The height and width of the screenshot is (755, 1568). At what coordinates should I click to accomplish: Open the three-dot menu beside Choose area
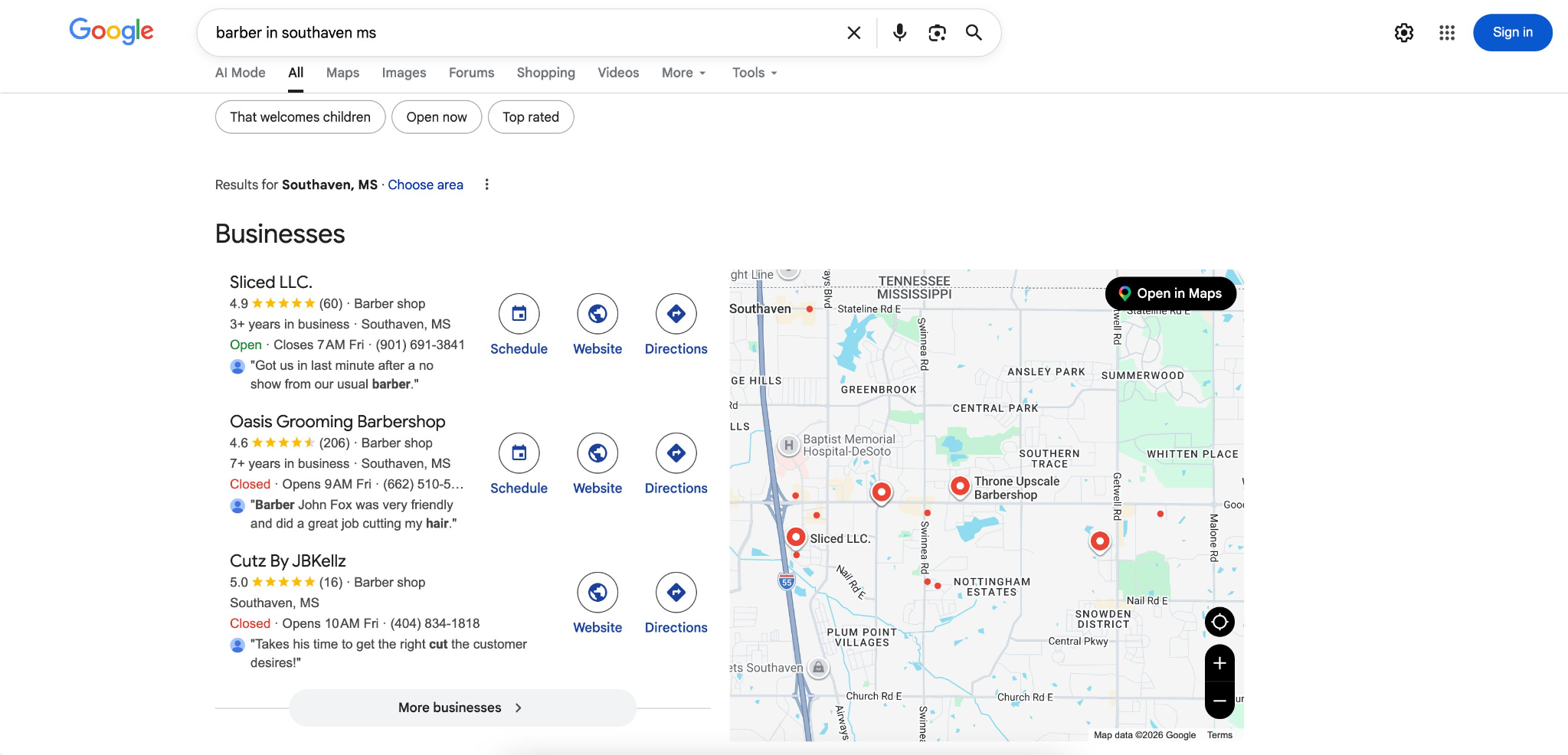[486, 185]
